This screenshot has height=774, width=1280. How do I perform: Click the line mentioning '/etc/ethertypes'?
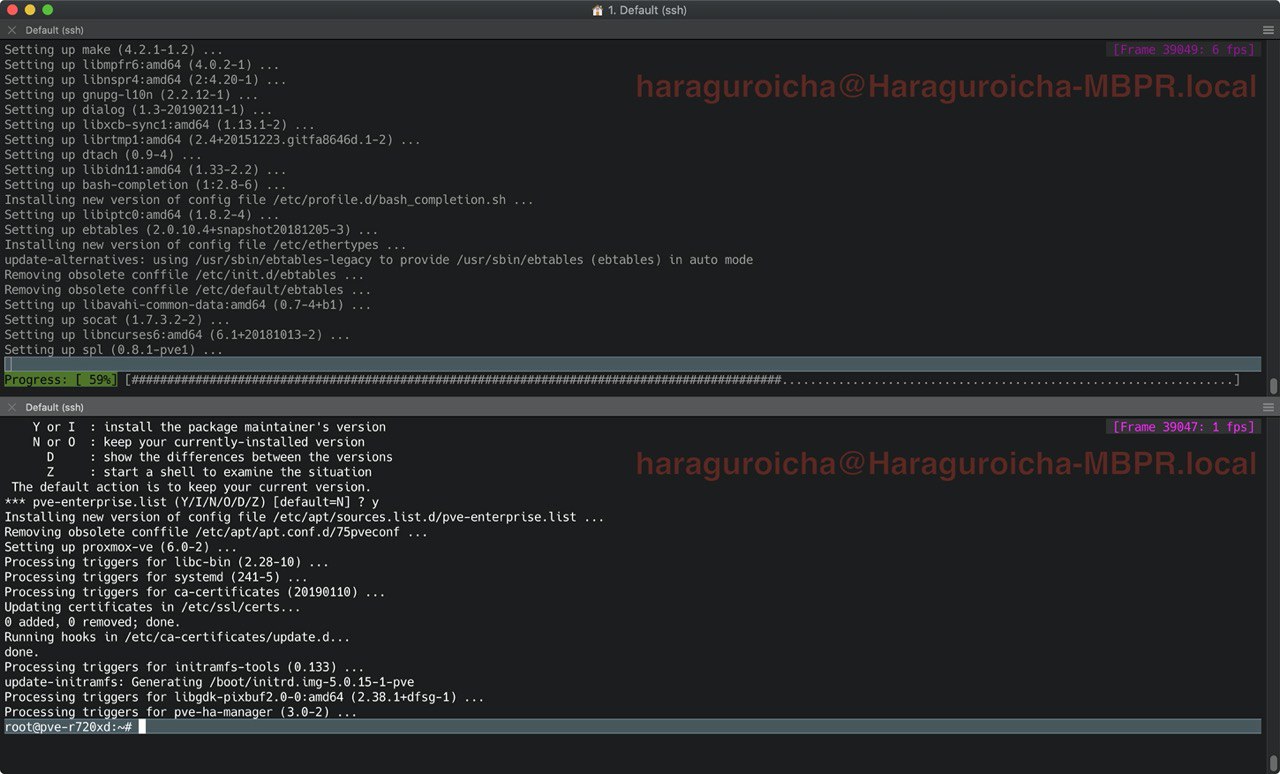(x=206, y=244)
